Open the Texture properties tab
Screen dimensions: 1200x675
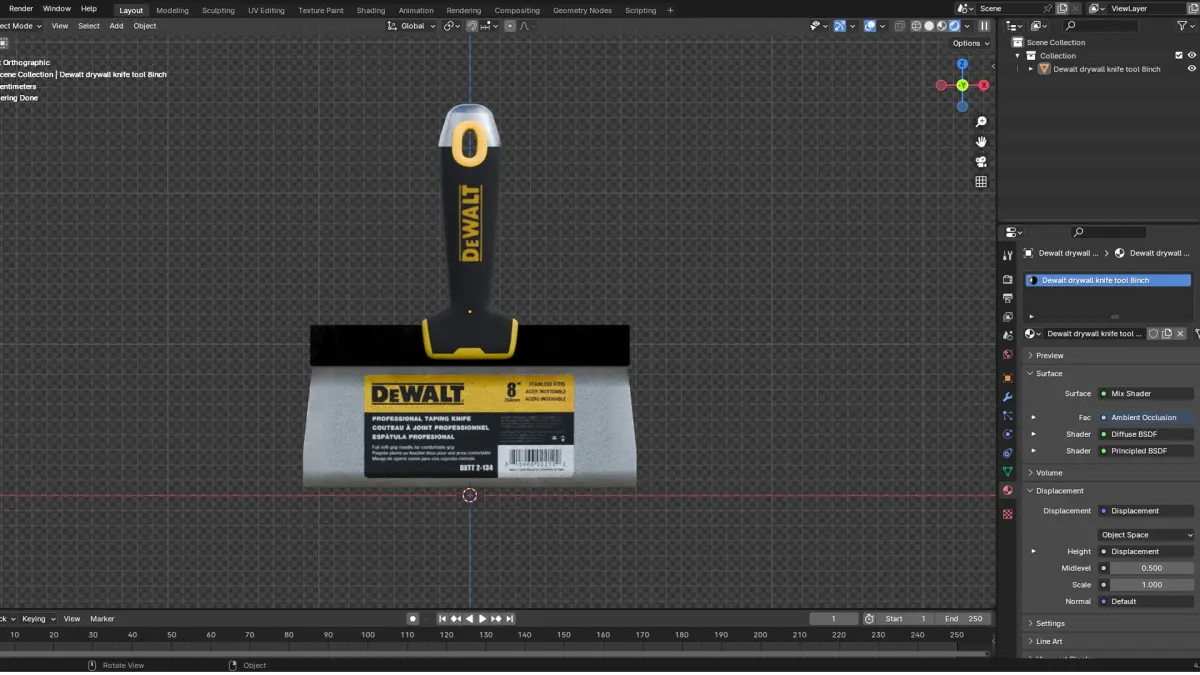pyautogui.click(x=1007, y=514)
